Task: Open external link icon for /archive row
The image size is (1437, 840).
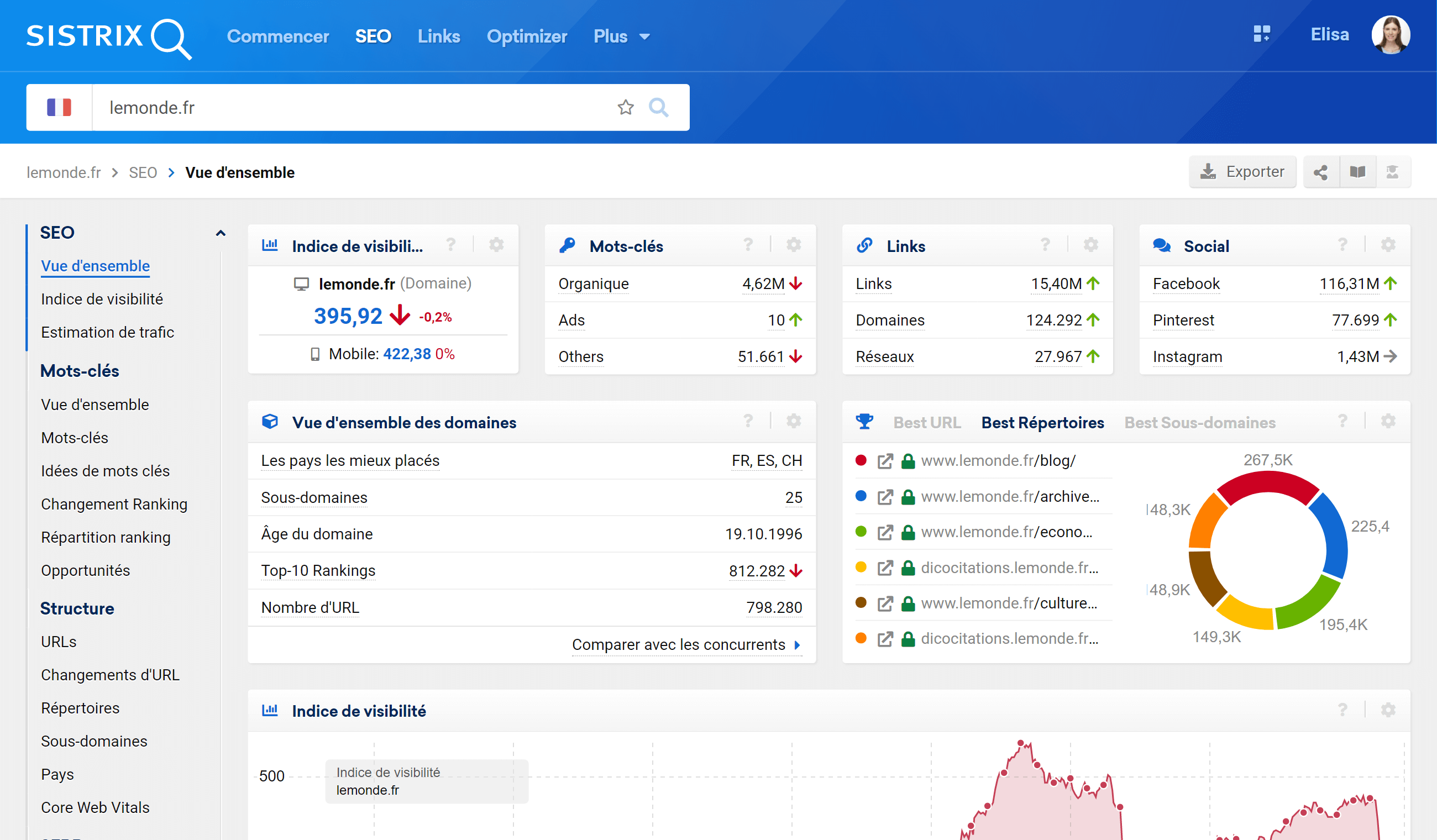Action: pyautogui.click(x=885, y=497)
